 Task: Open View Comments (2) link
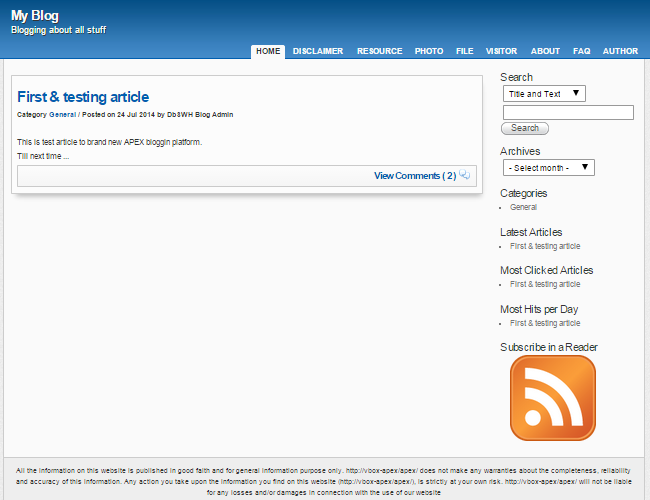(x=415, y=176)
